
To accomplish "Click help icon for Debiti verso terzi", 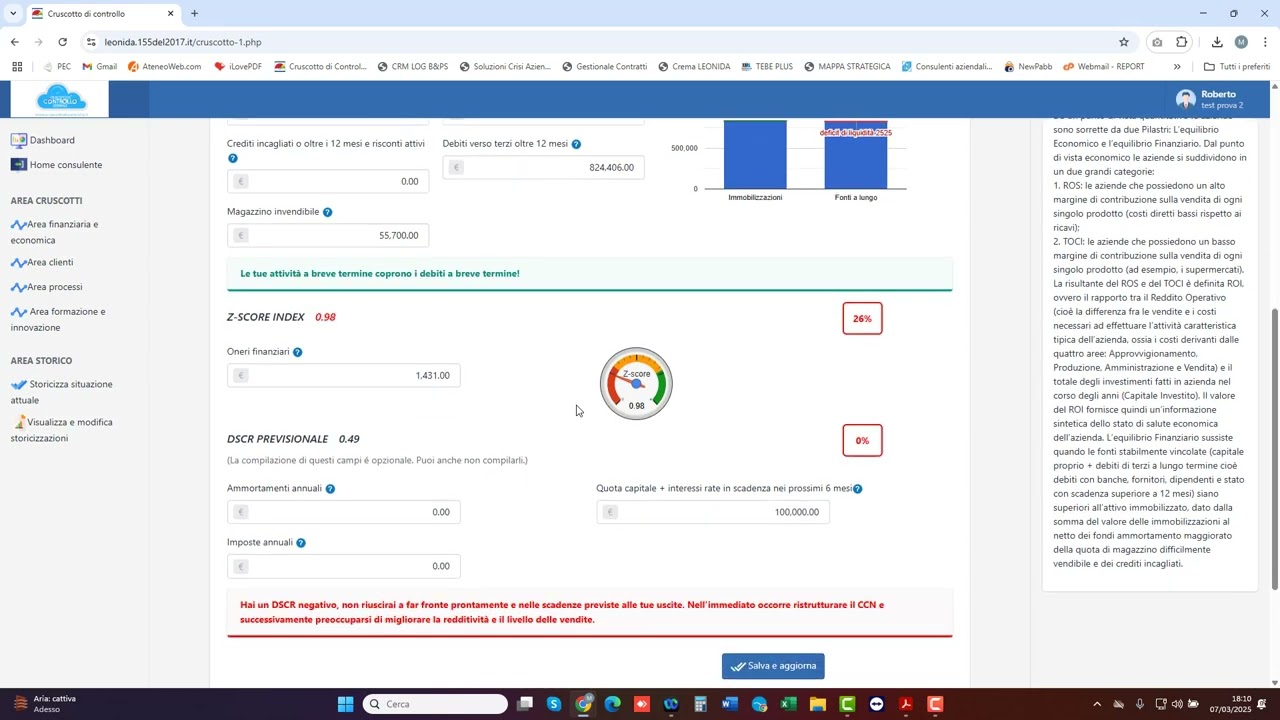I will tap(576, 144).
